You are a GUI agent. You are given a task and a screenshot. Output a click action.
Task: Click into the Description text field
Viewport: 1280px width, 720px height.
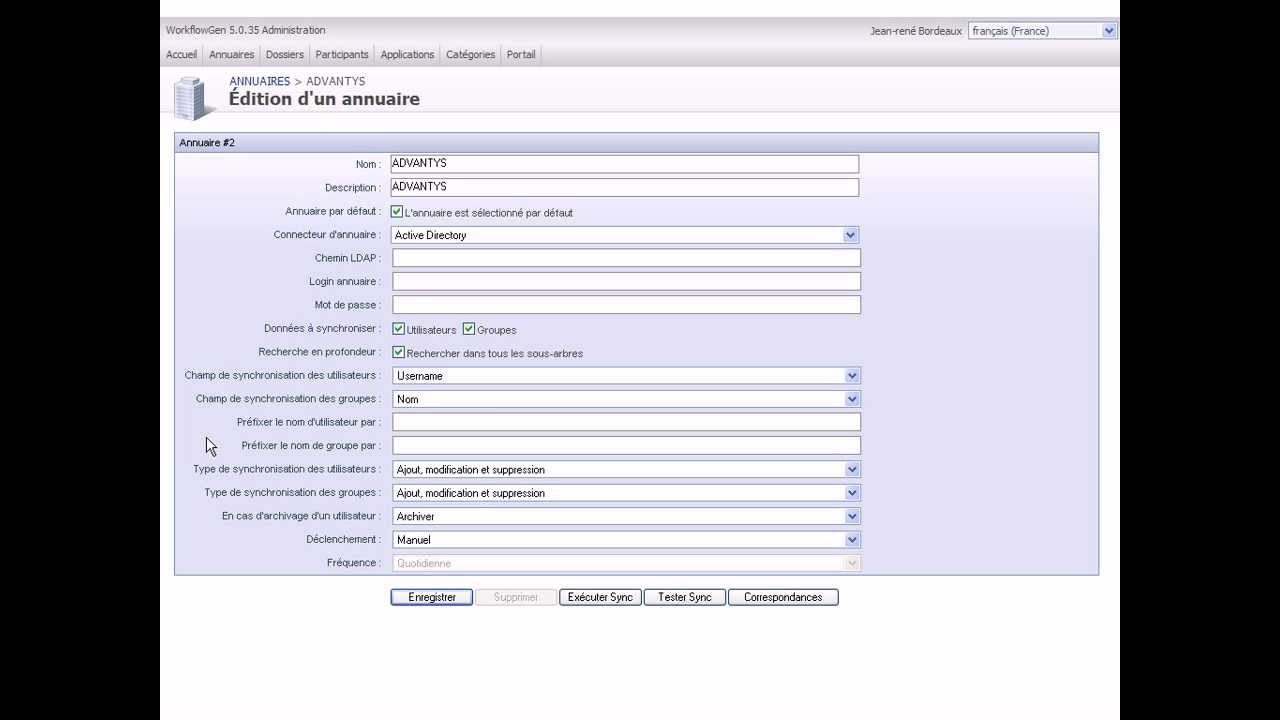tap(625, 187)
